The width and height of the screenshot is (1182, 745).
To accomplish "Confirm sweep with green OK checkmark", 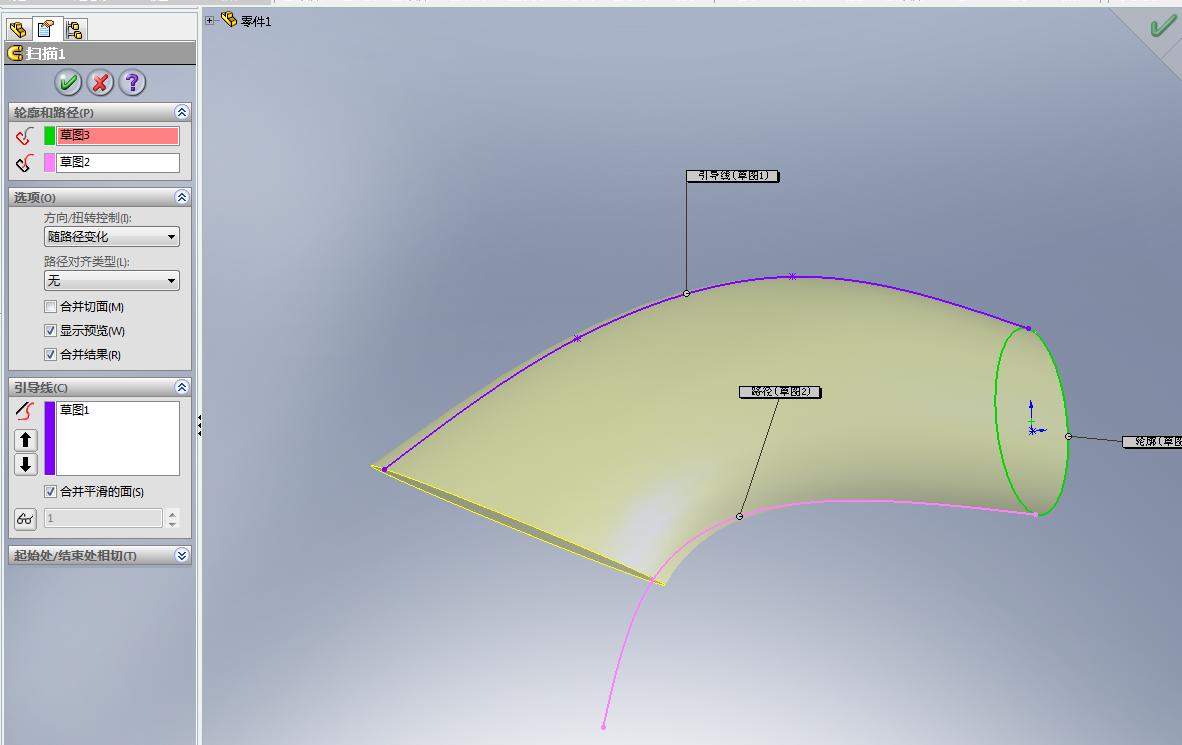I will 69,82.
